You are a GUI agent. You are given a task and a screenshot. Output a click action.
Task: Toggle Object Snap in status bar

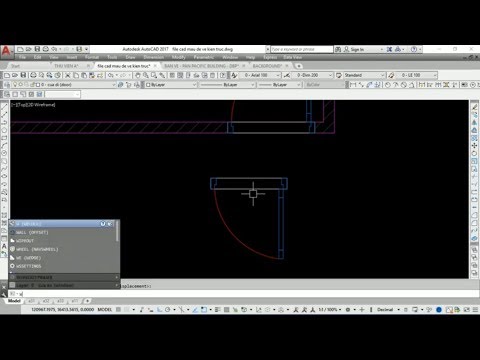[204, 310]
